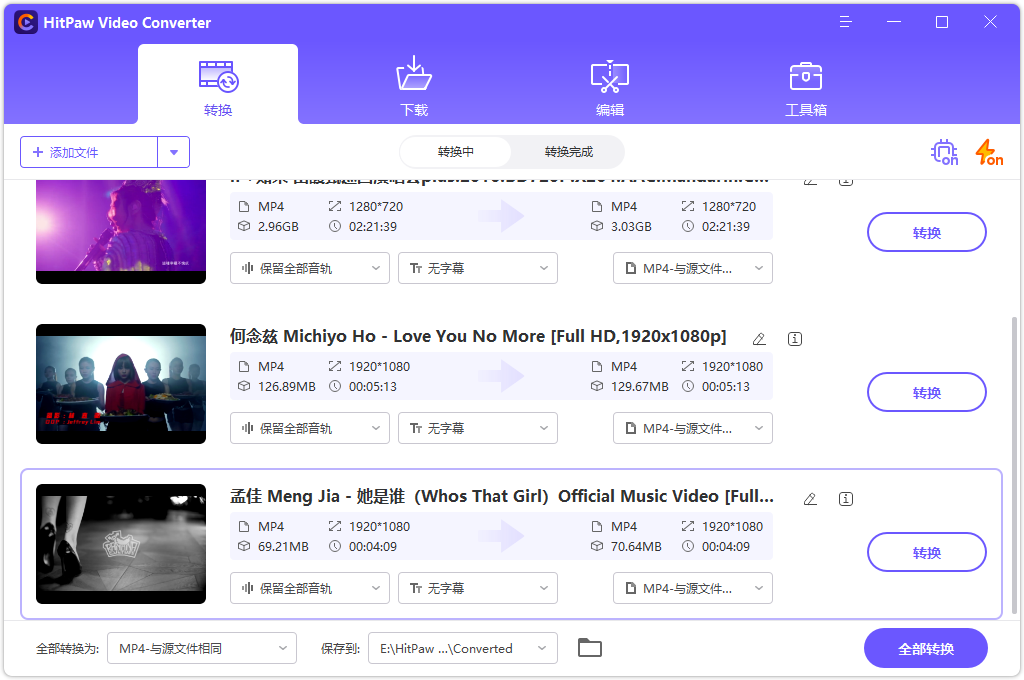This screenshot has width=1024, height=680.
Task: Click the 何念兹 Michiyo Ho video title
Action: point(478,336)
